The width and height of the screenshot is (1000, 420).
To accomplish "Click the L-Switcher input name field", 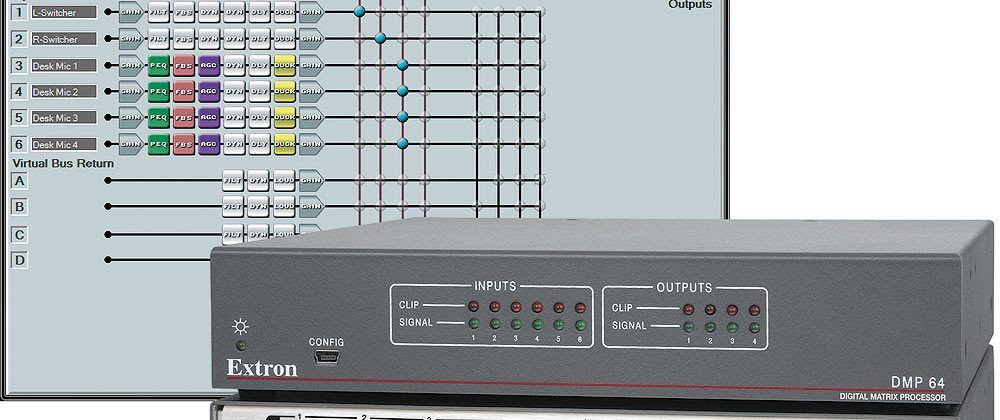I will pos(64,12).
